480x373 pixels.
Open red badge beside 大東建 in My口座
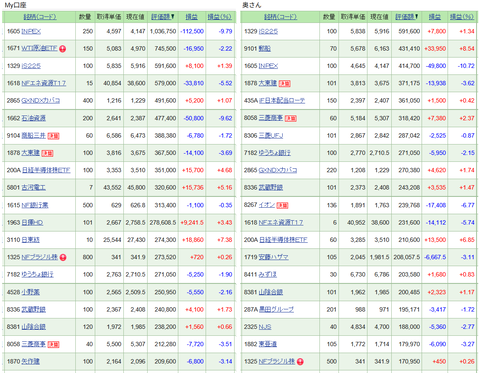click(47, 153)
